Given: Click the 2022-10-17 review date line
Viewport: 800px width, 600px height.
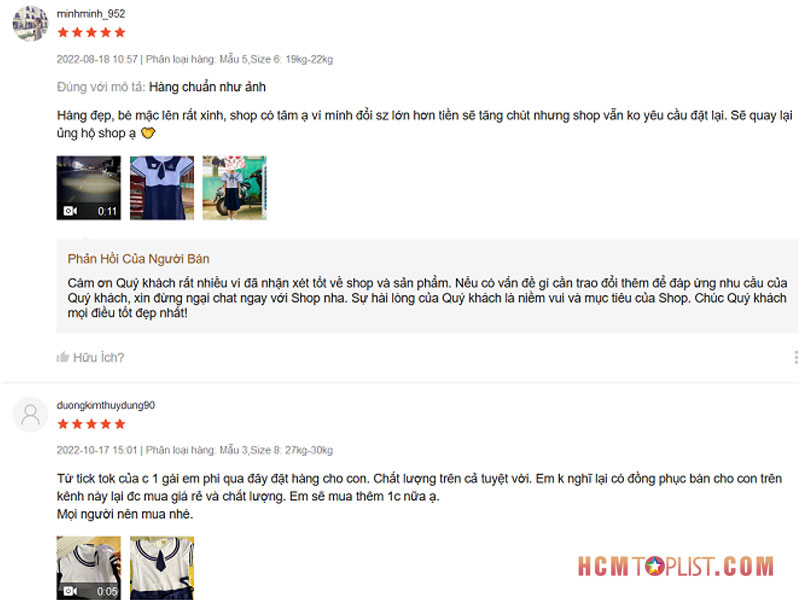Looking at the screenshot, I should click(194, 450).
